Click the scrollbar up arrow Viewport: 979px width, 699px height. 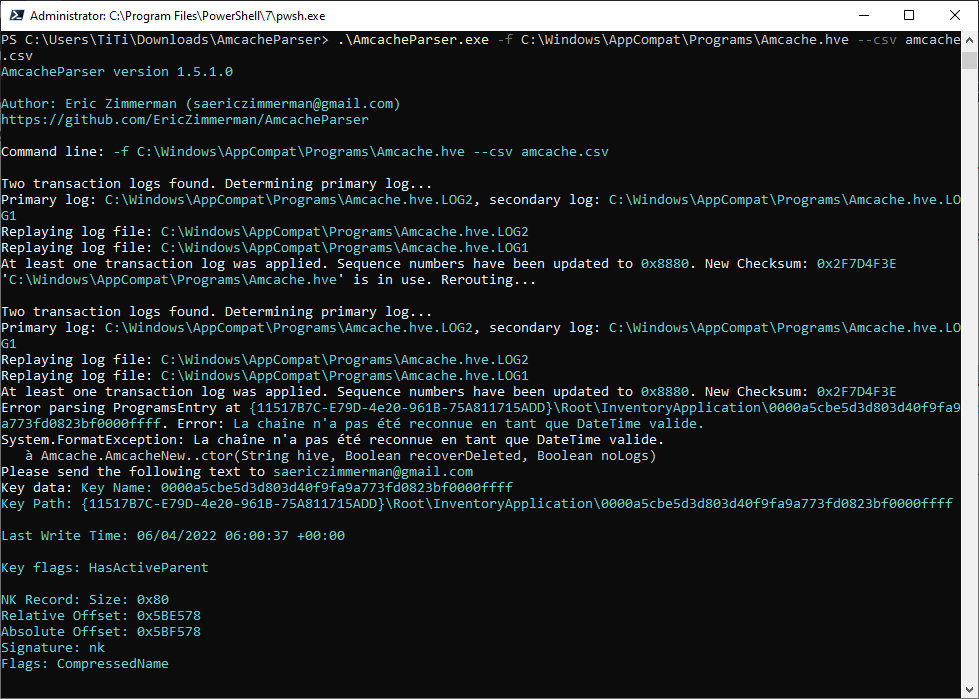point(969,40)
